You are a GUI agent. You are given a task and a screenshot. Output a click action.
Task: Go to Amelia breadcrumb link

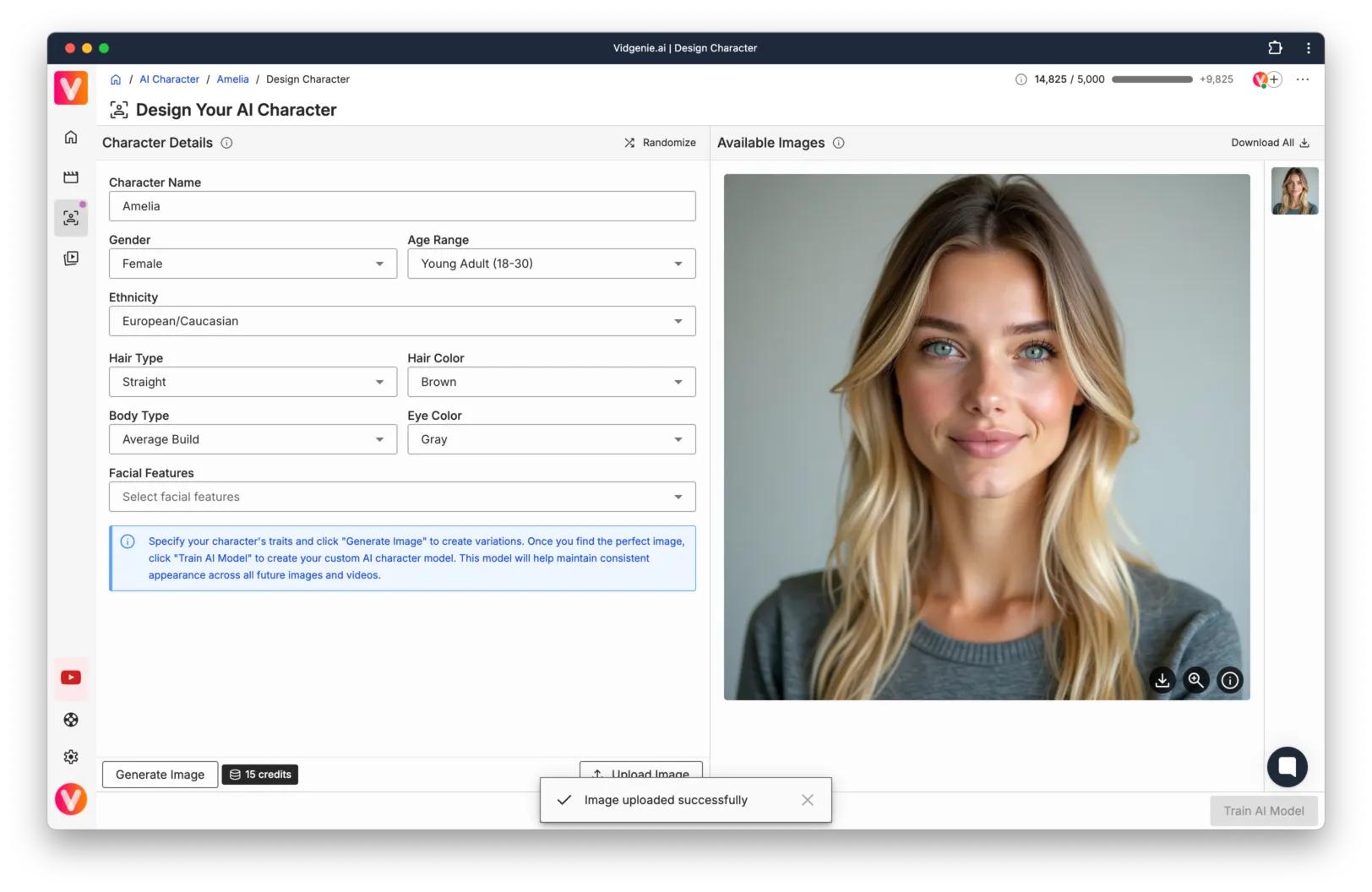click(x=232, y=79)
